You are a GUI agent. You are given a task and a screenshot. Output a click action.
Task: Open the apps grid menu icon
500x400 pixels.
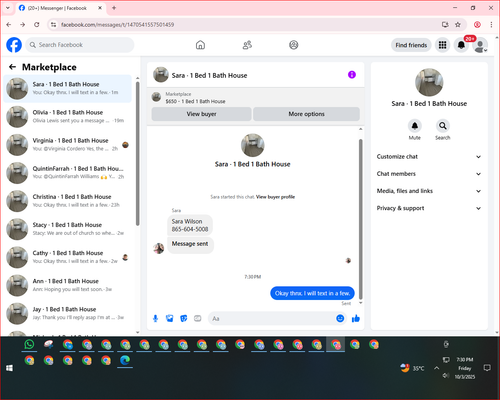coord(442,45)
